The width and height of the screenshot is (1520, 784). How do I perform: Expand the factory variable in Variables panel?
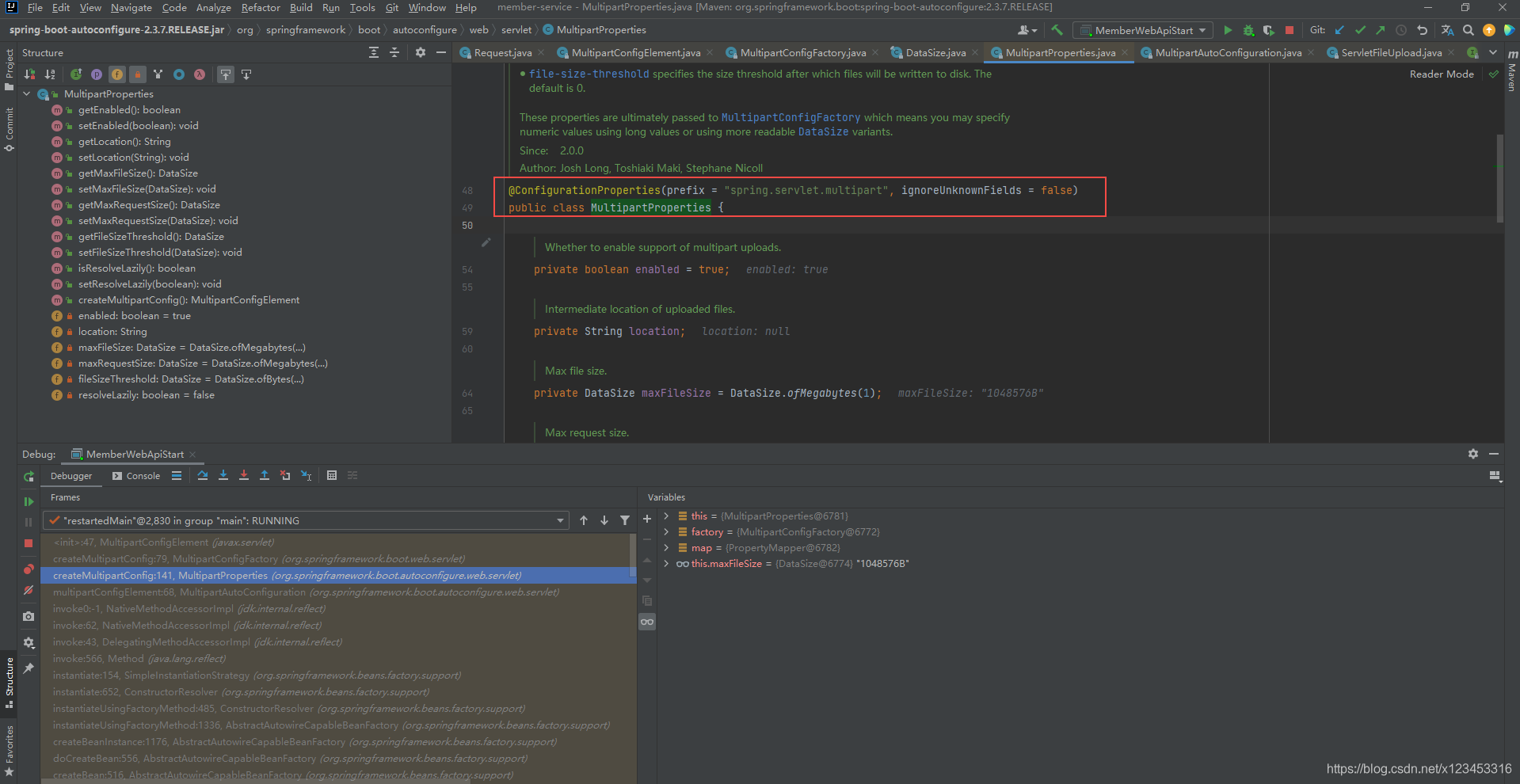[x=665, y=531]
